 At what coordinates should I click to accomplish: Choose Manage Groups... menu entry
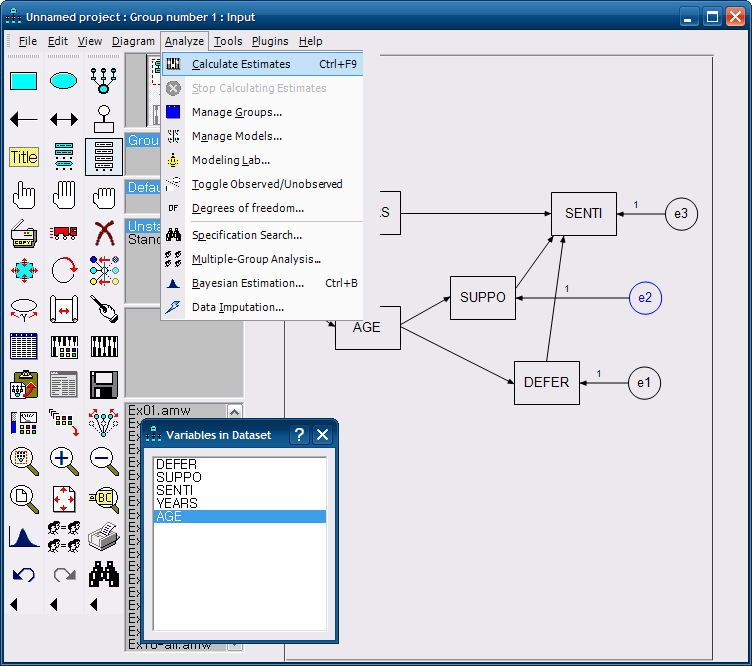point(262,112)
